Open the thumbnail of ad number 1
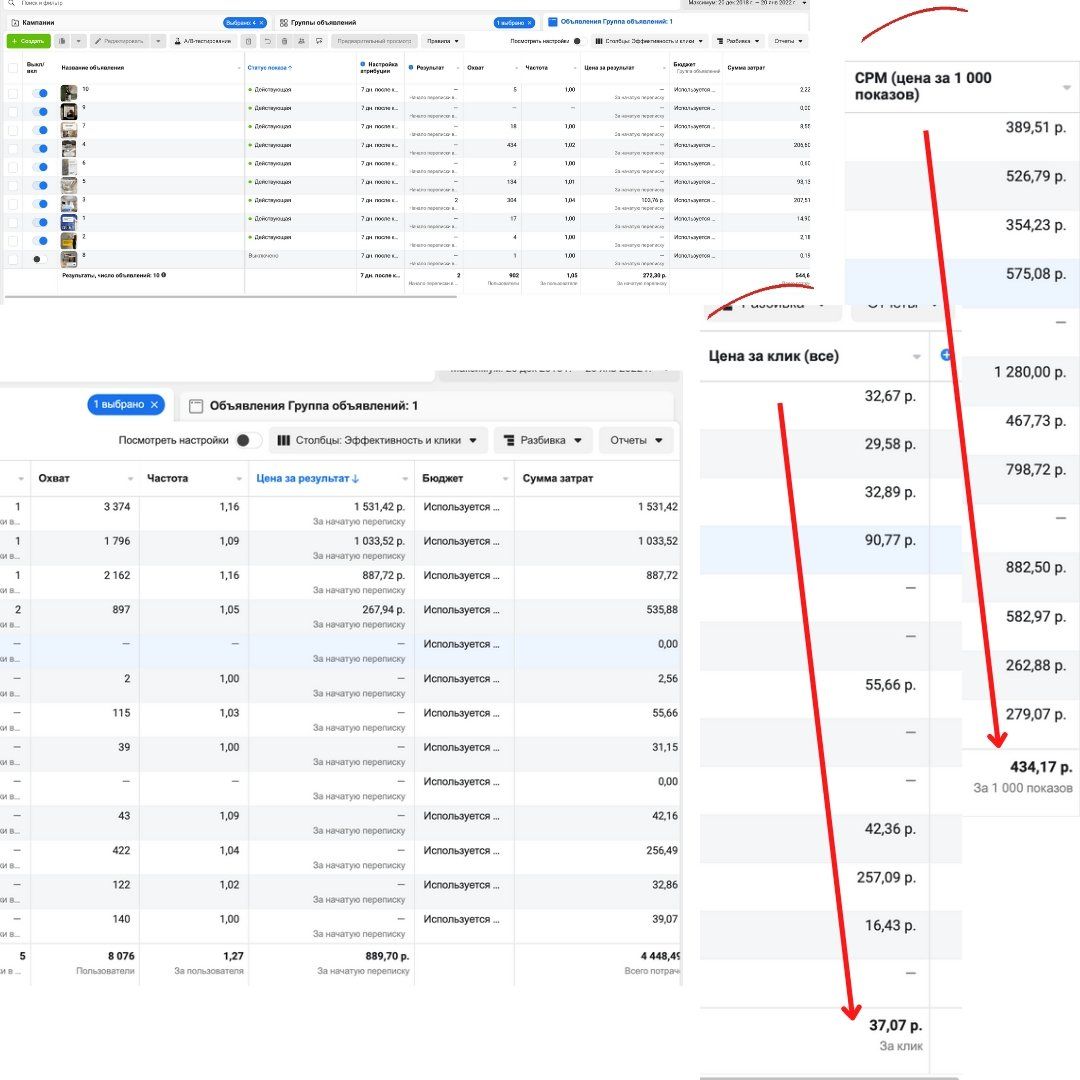The image size is (1080, 1080). pyautogui.click(x=68, y=222)
